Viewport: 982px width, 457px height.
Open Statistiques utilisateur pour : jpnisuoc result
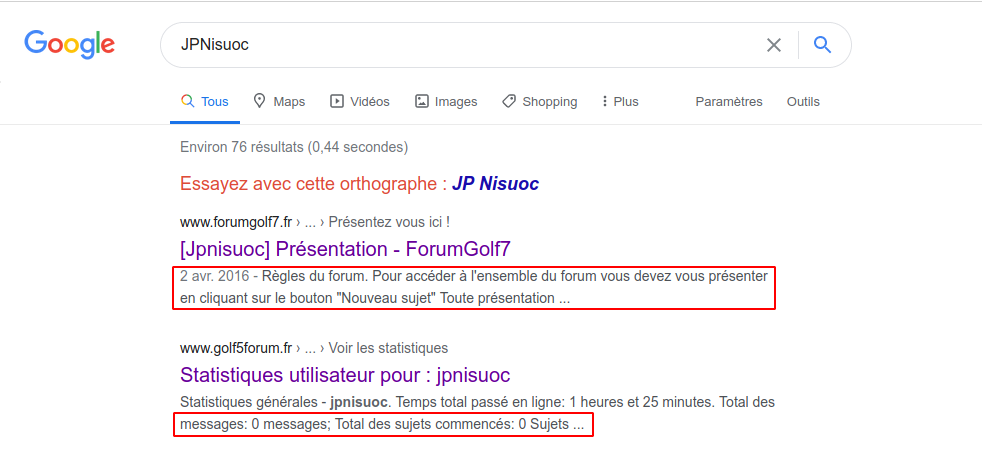tap(345, 375)
